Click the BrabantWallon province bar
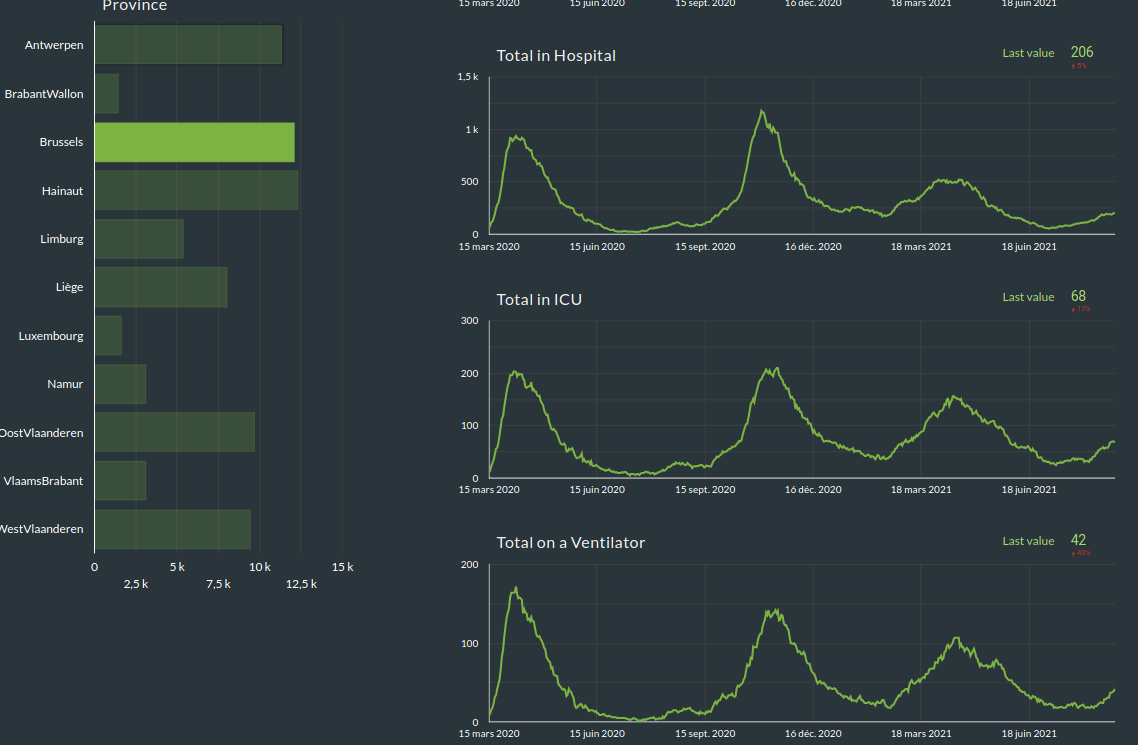Screen dimensions: 1138x745 tap(107, 94)
